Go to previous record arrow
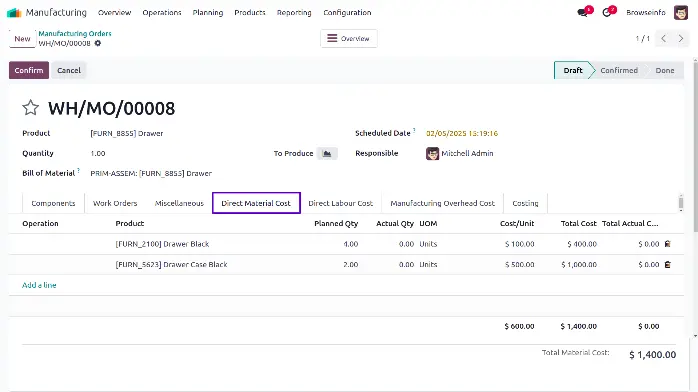Image resolution: width=698 pixels, height=392 pixels. [x=664, y=38]
